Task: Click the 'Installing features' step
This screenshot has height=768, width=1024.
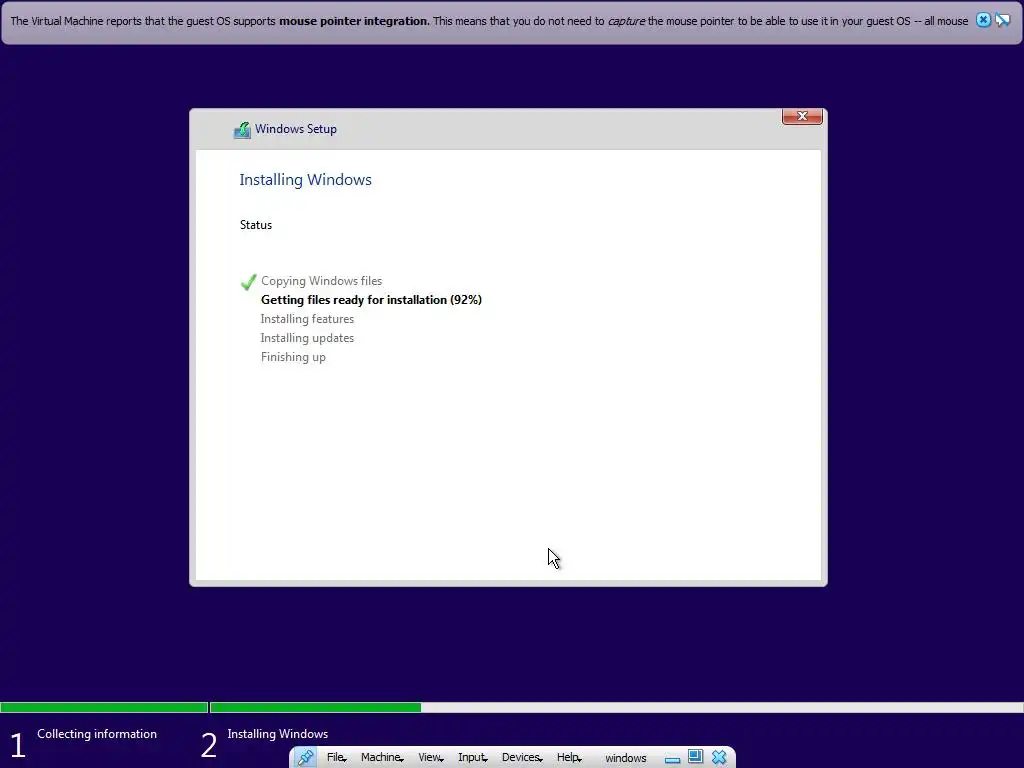Action: (307, 319)
